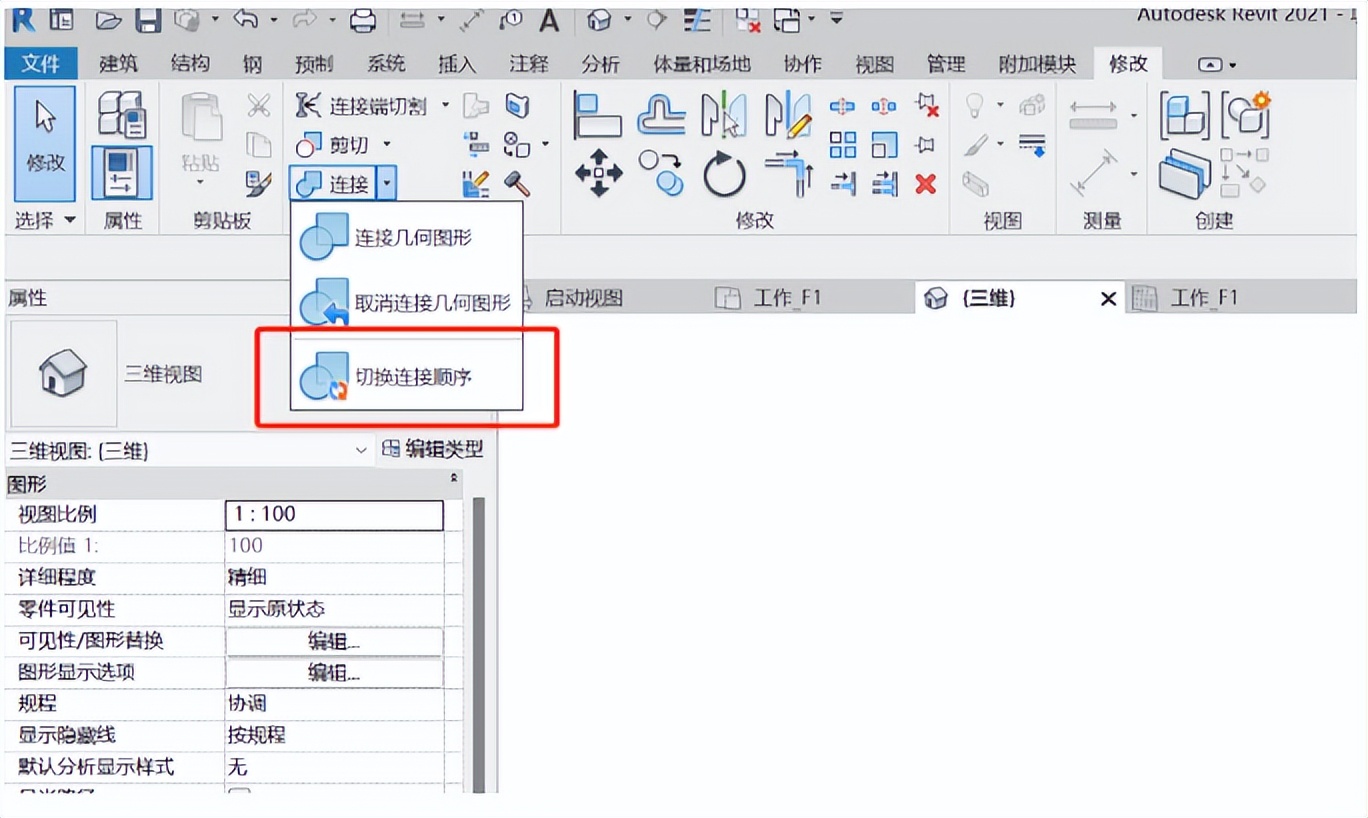Click the 连接 join geometry button
Viewport: 1368px width, 818px height.
point(334,184)
